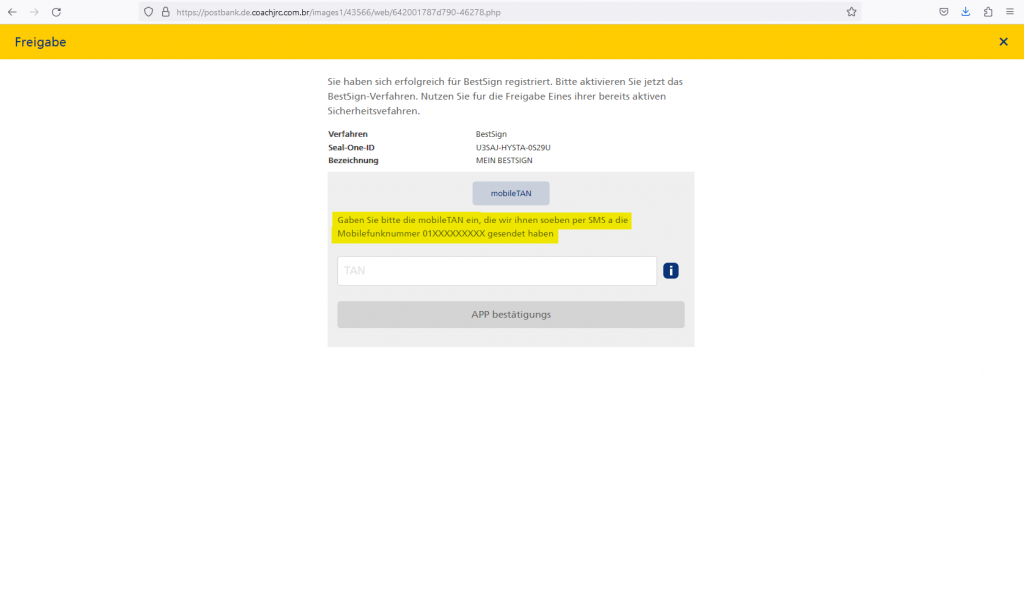Open the blue TAN info icon

[x=671, y=270]
